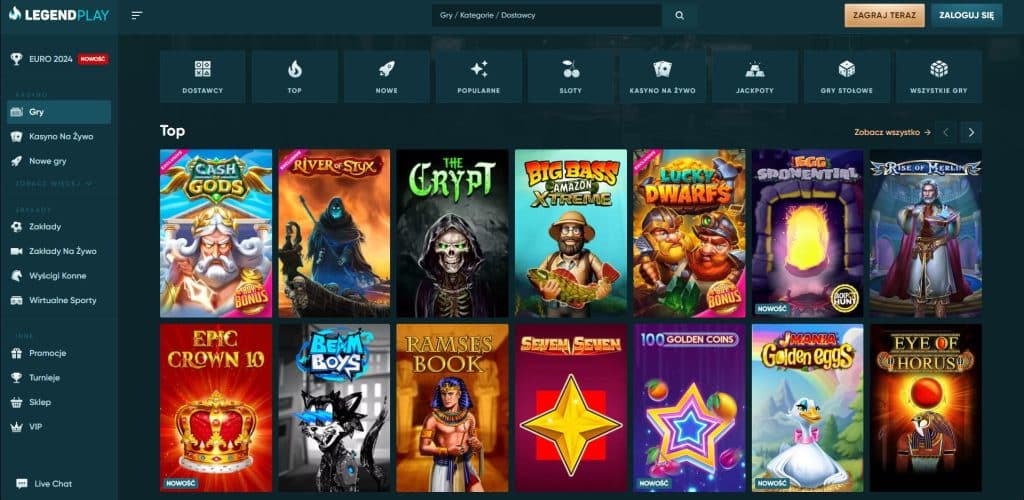Go to Turnieje in sidebar
This screenshot has width=1024, height=500.
(46, 377)
